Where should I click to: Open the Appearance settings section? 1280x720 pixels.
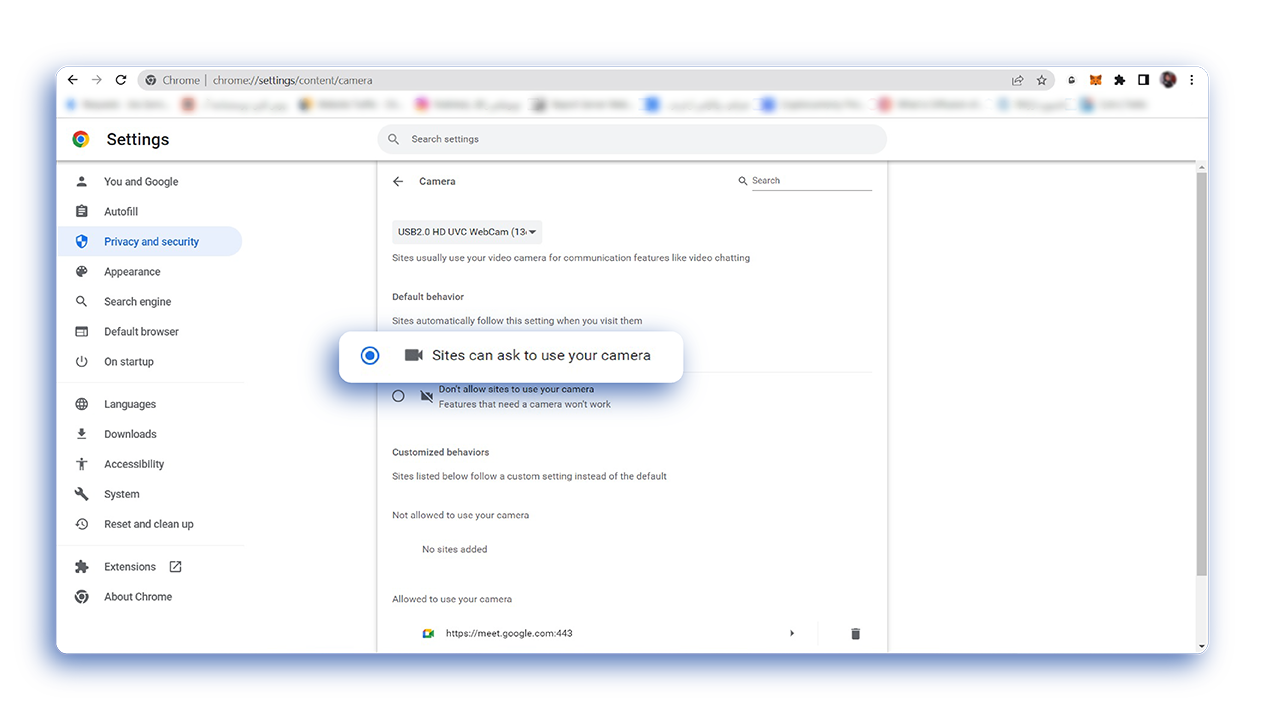132,272
